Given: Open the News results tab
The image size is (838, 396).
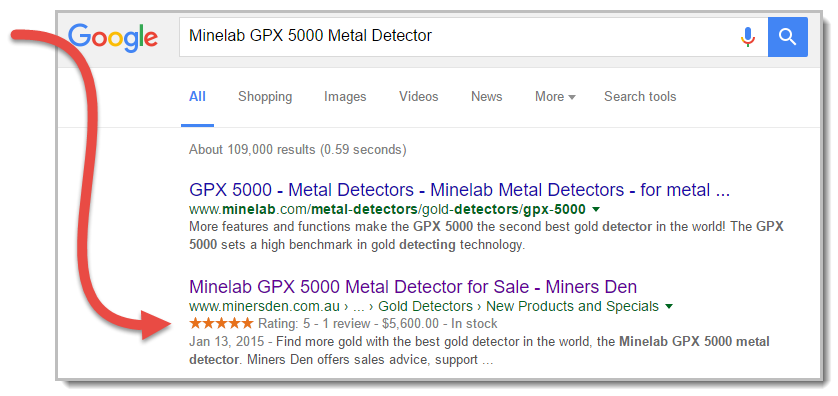Looking at the screenshot, I should (486, 97).
